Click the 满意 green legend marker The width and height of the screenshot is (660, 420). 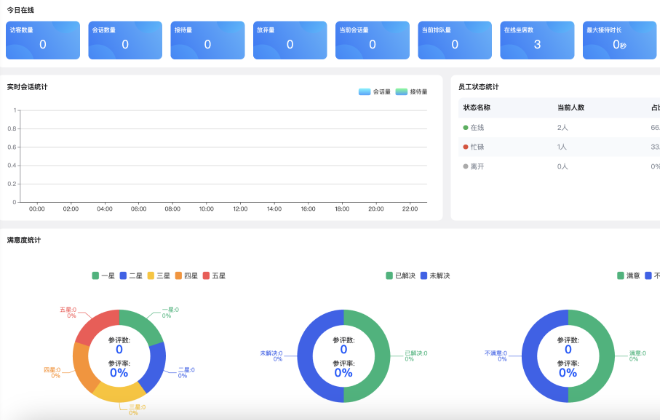(620, 275)
